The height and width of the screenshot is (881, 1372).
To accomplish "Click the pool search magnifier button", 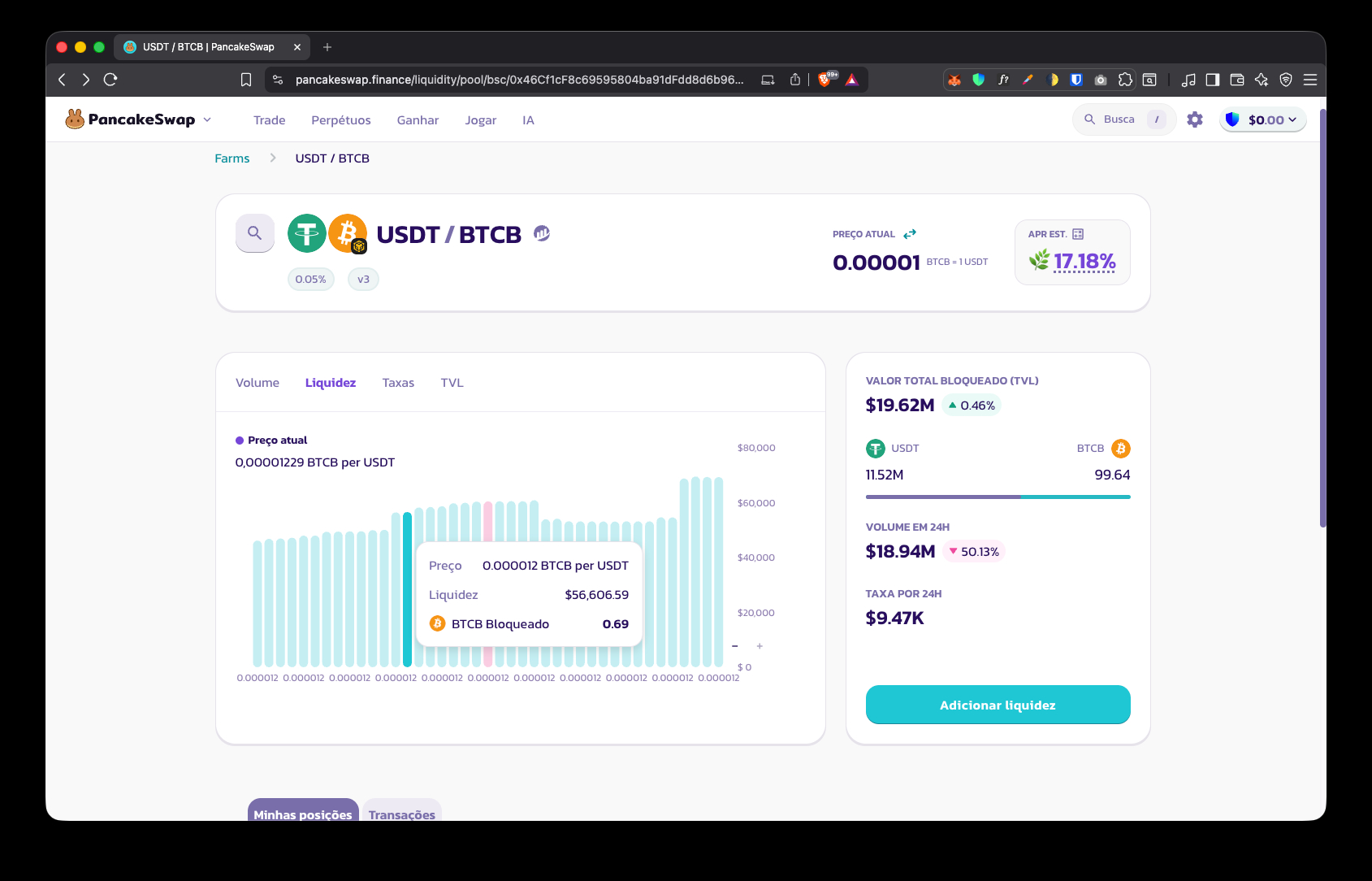I will (255, 233).
